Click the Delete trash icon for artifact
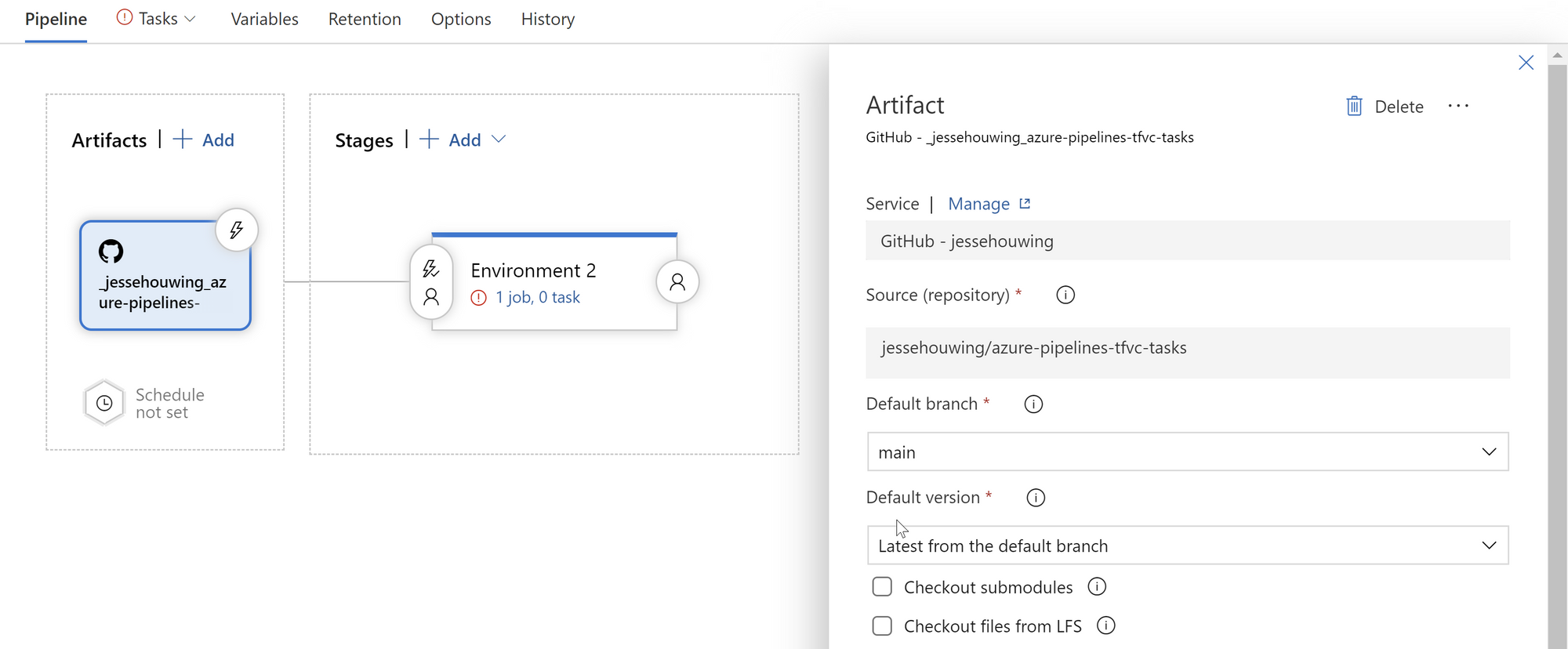Screen dimensions: 1568x649 coord(1354,107)
